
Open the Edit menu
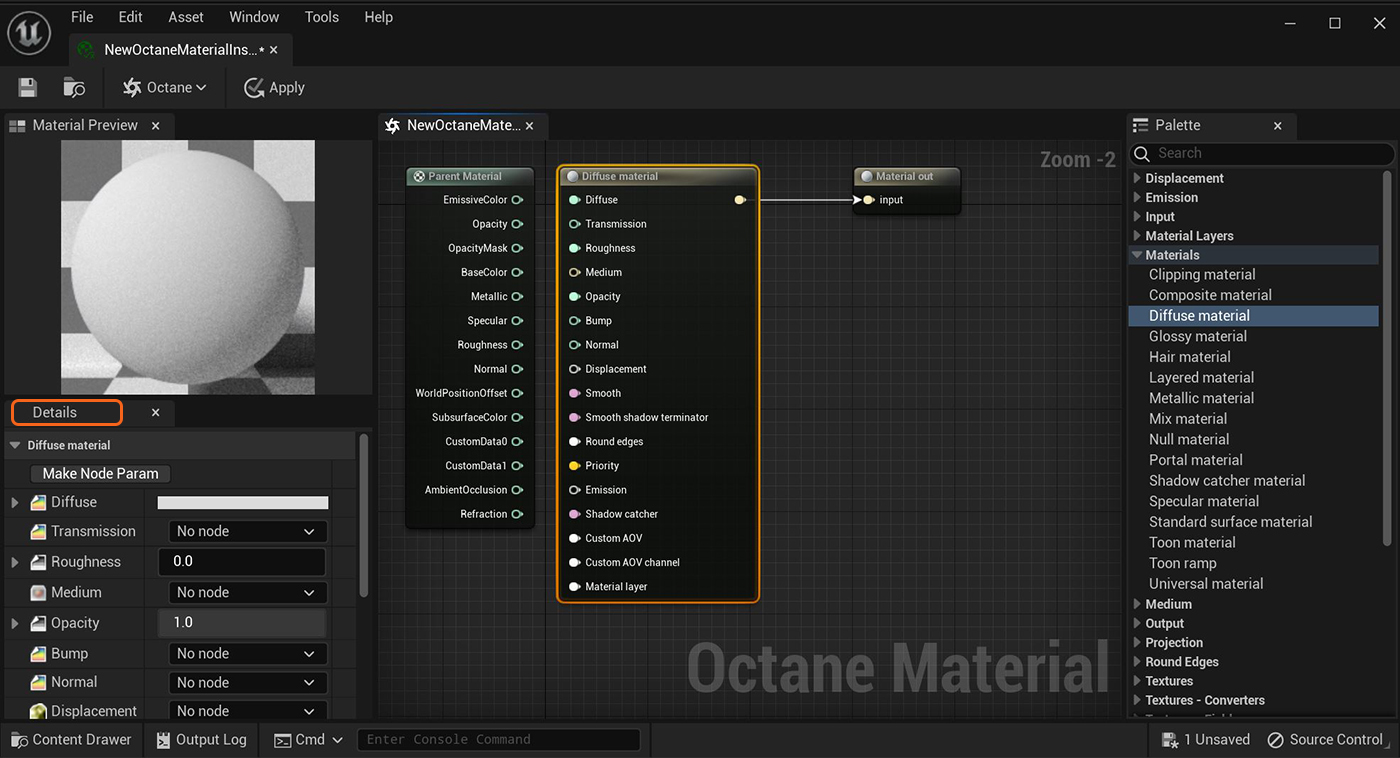pyautogui.click(x=130, y=17)
